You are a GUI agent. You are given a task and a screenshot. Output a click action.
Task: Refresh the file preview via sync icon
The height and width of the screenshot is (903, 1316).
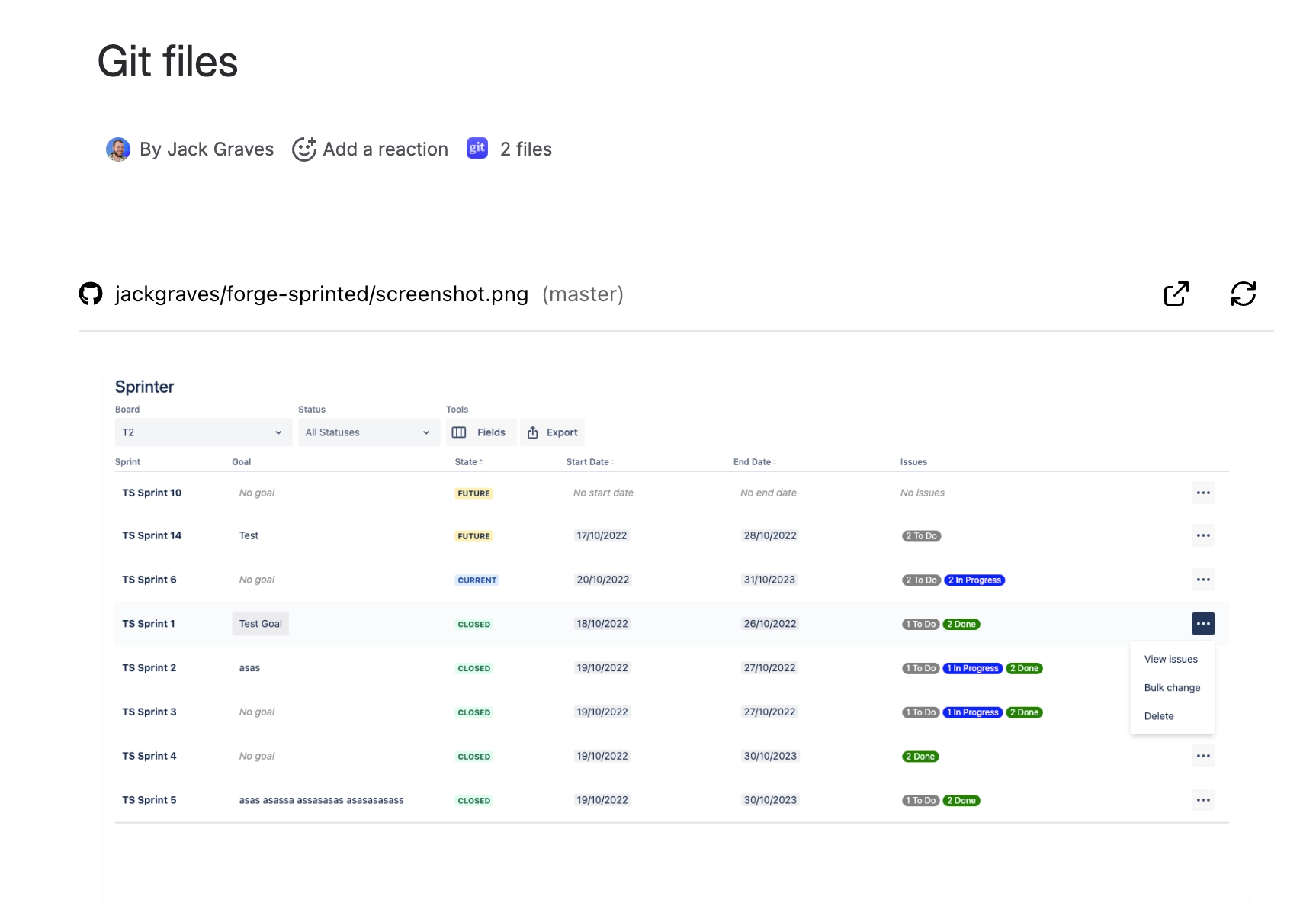(x=1244, y=294)
